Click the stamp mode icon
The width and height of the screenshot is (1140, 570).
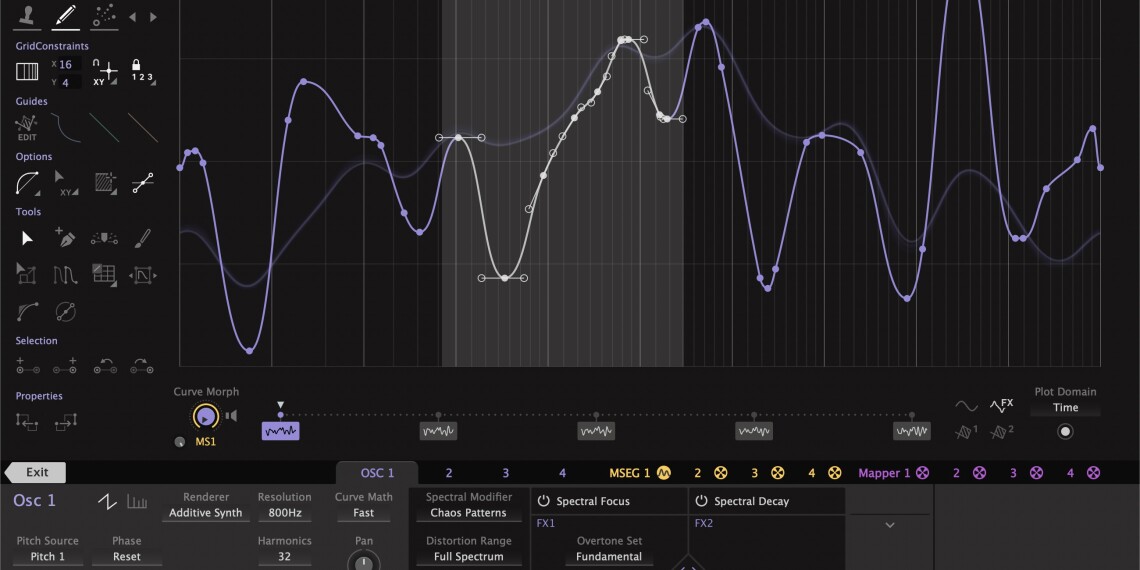point(27,15)
